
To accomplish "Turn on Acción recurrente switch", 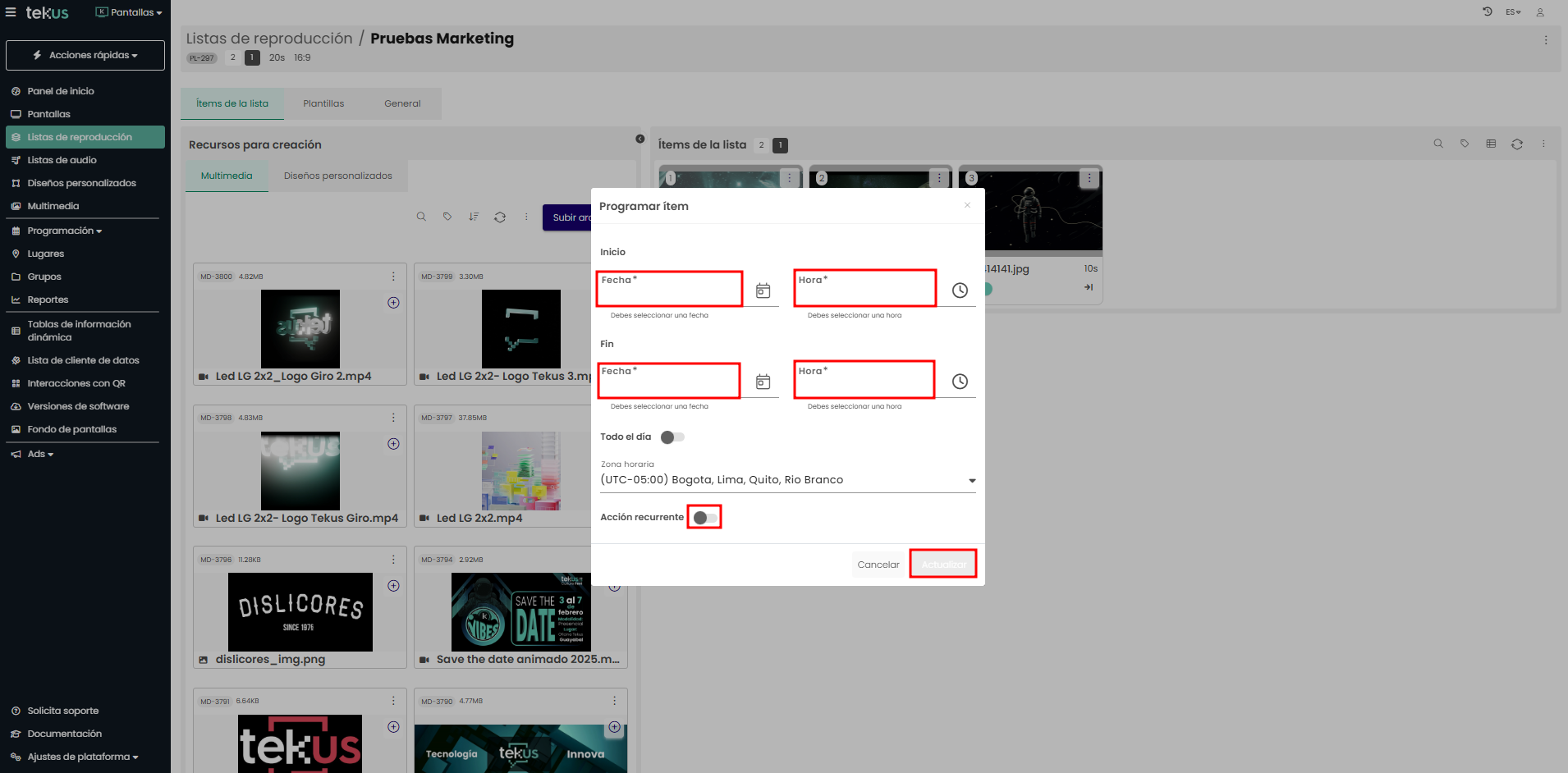I will point(704,517).
